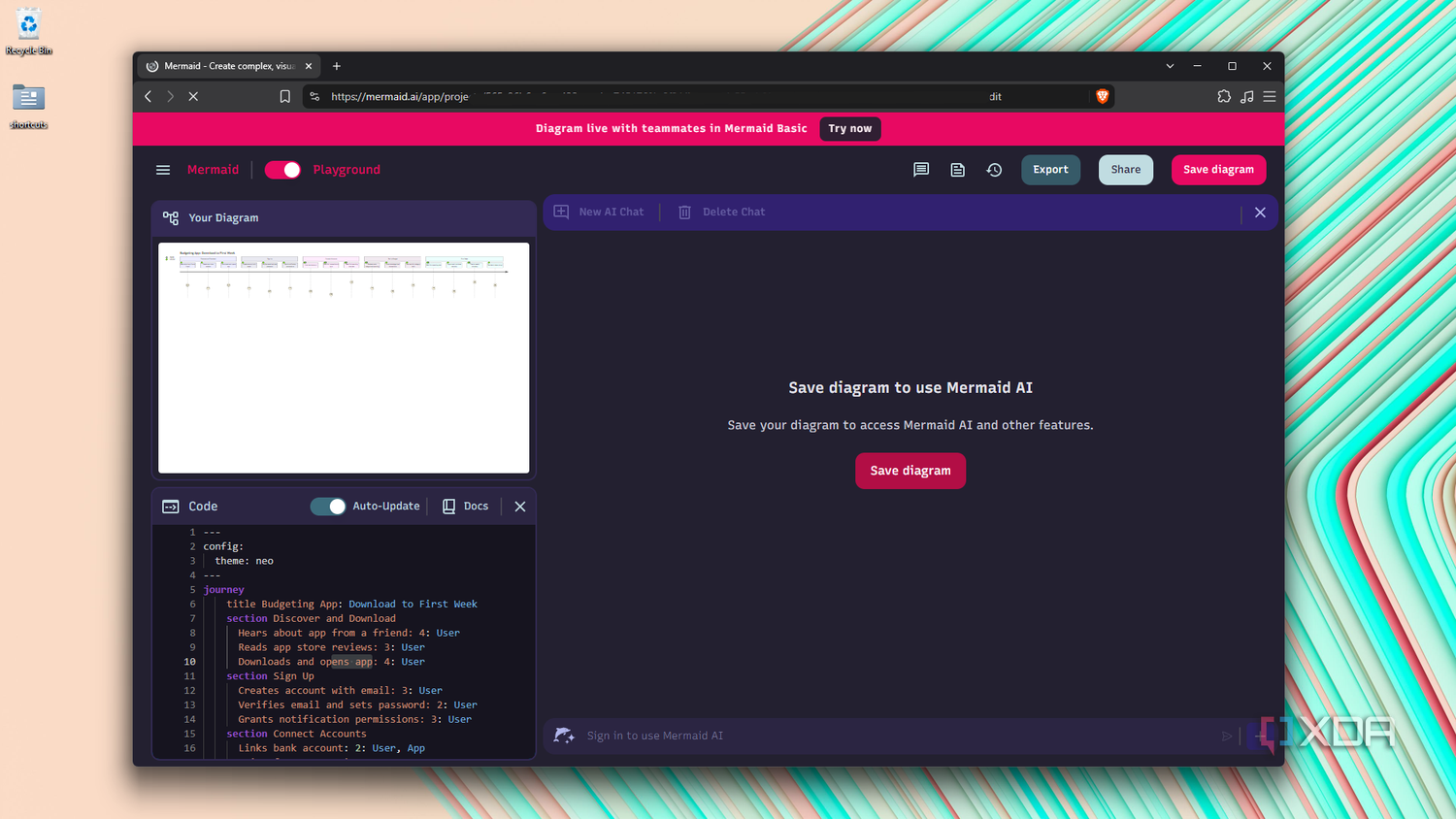Open the hamburger menu beside Mermaid
This screenshot has width=1456, height=819.
click(163, 170)
